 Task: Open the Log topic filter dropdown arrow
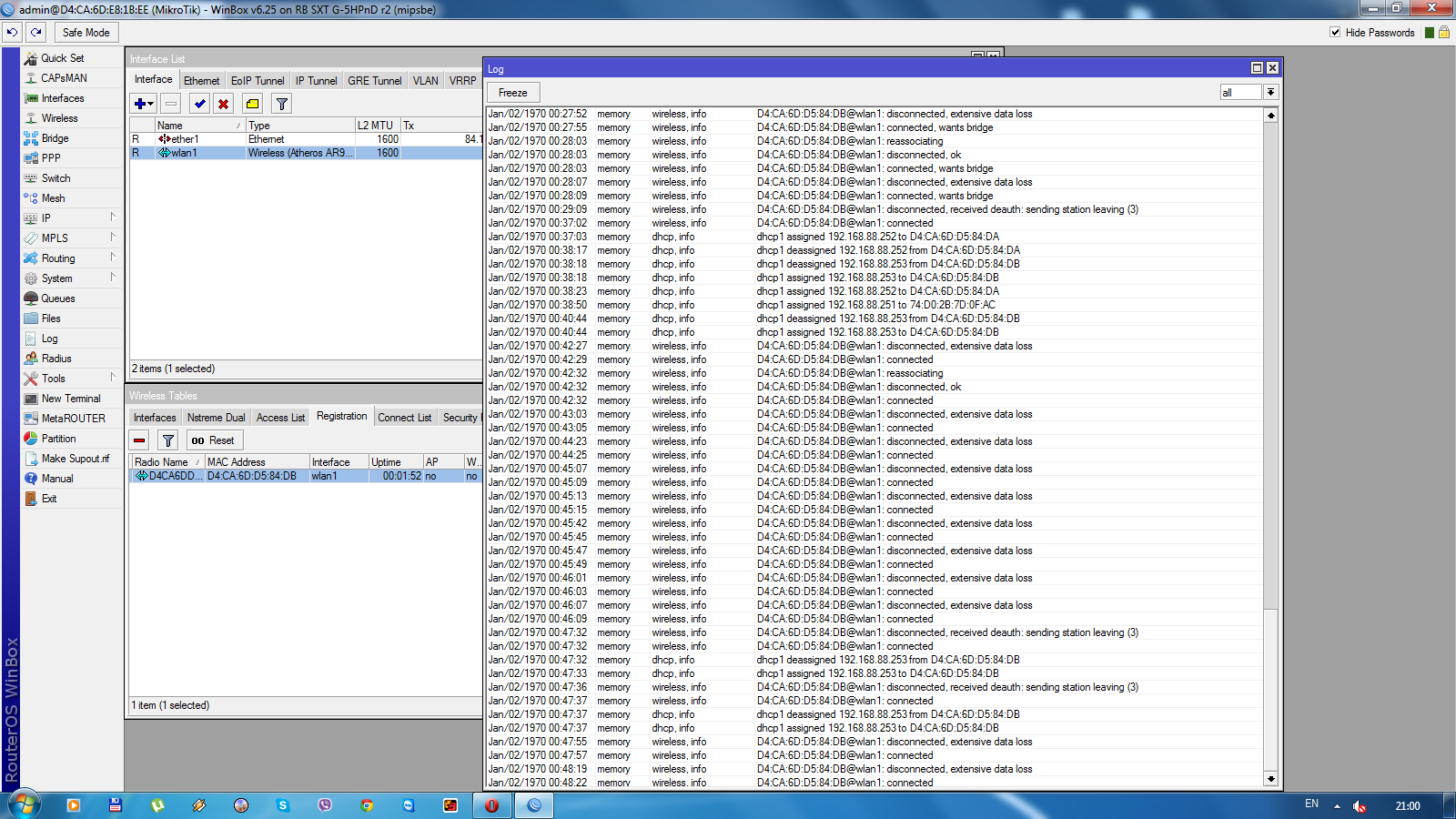coord(1270,92)
